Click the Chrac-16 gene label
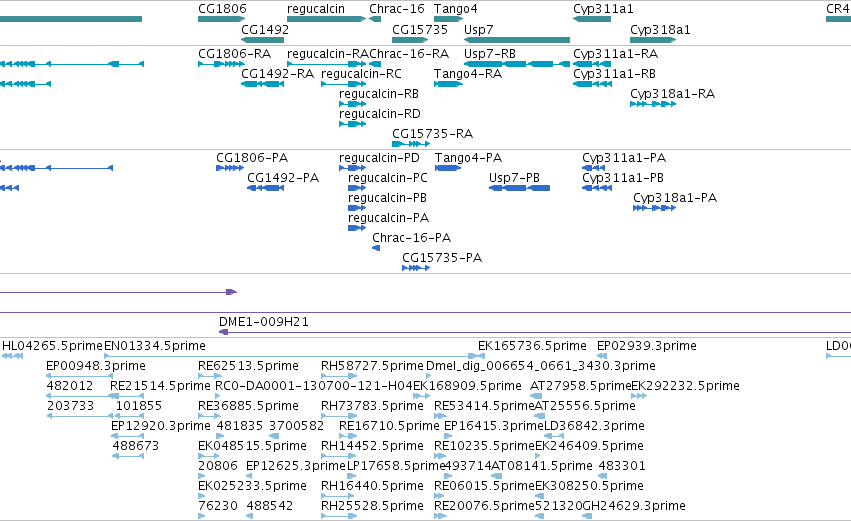 click(x=397, y=9)
